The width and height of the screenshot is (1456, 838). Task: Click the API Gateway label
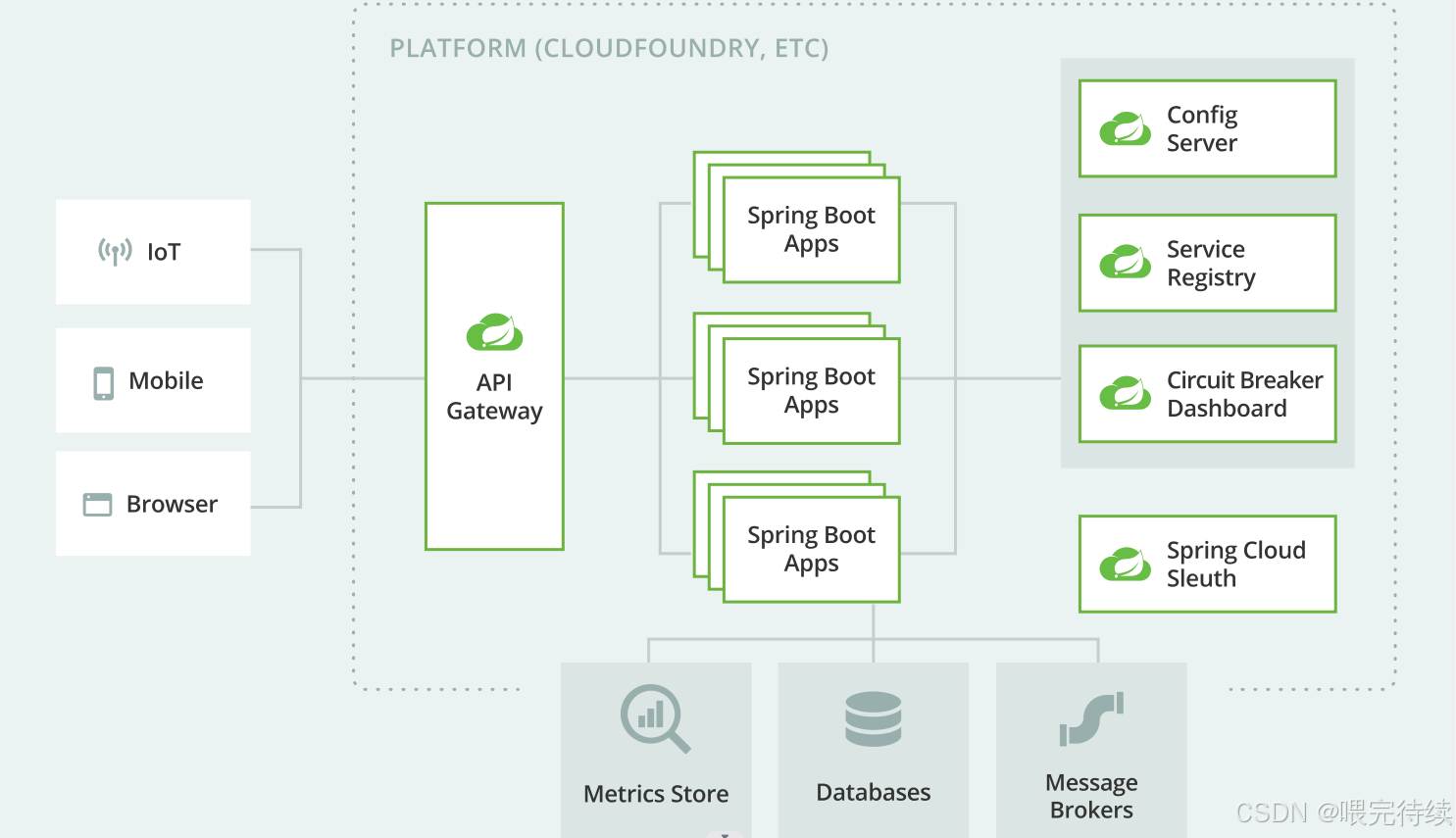point(494,396)
